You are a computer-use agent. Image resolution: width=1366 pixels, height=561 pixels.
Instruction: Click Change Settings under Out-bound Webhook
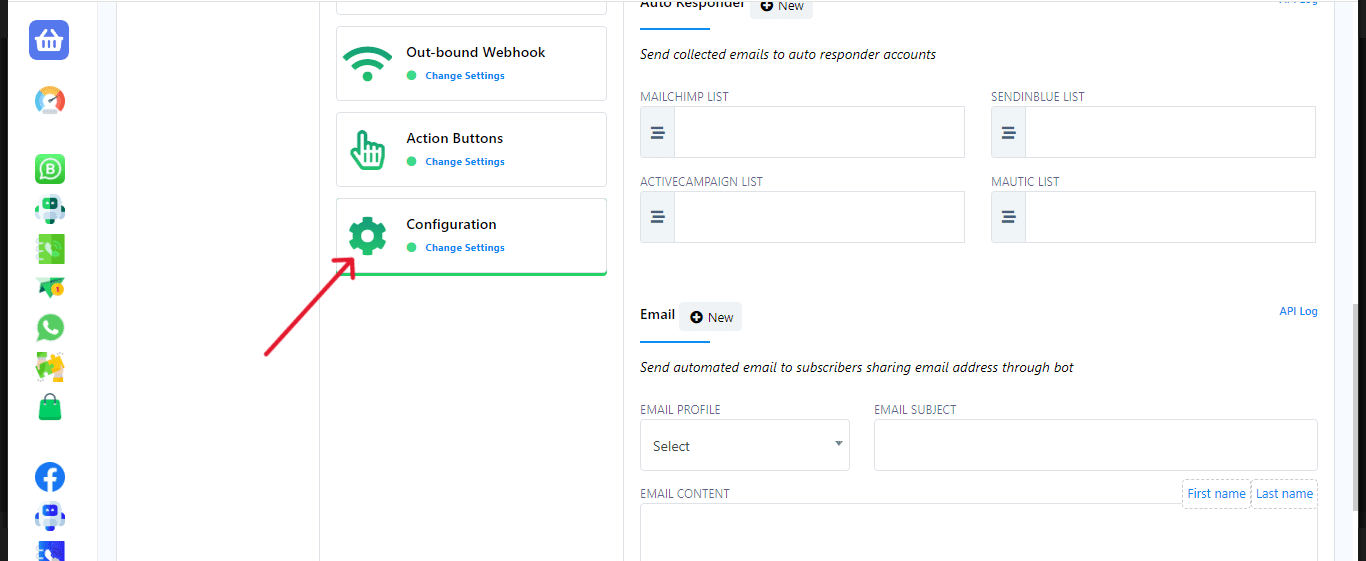464,76
